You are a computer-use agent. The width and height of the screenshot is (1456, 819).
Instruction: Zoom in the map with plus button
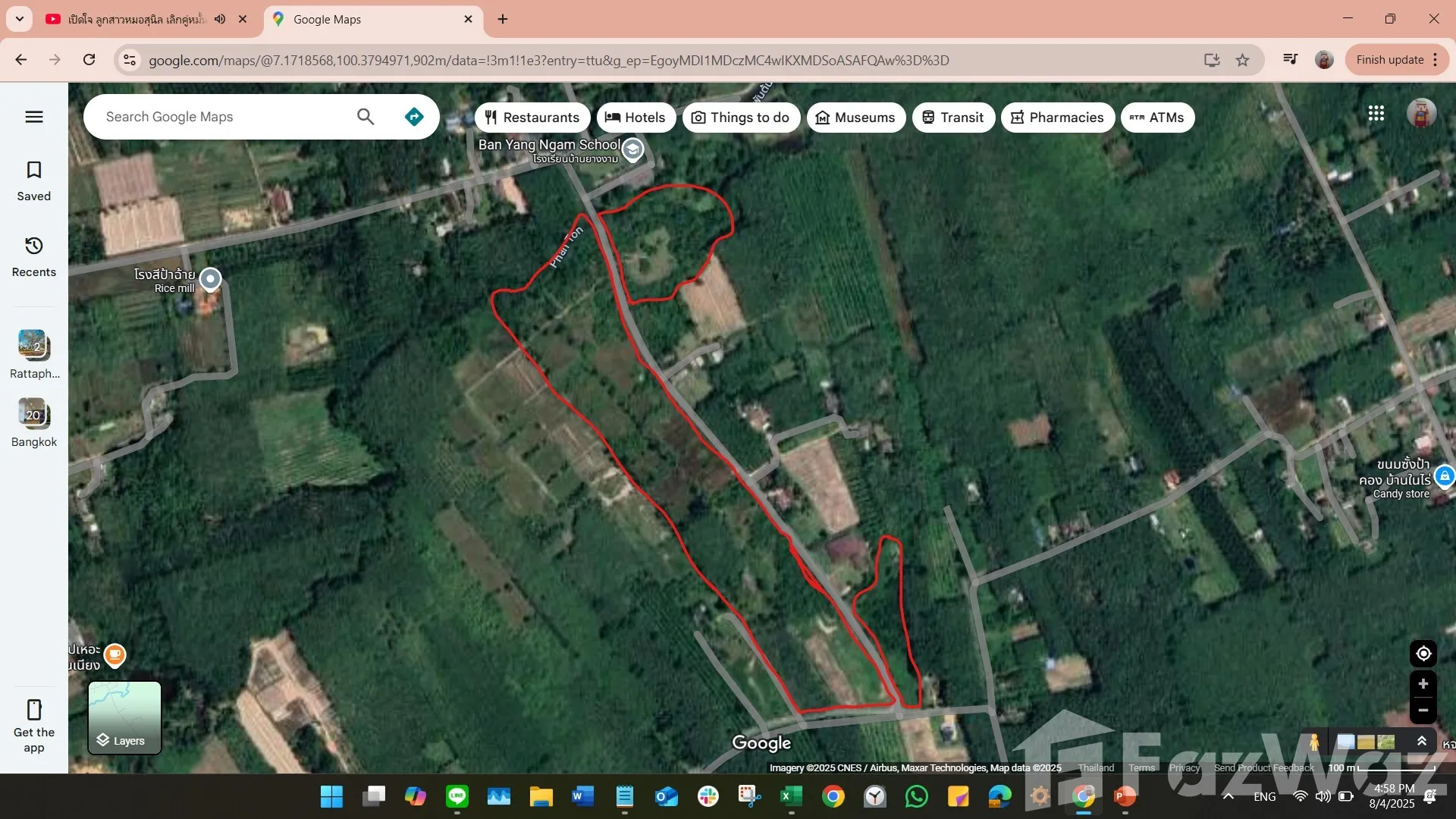click(x=1423, y=684)
